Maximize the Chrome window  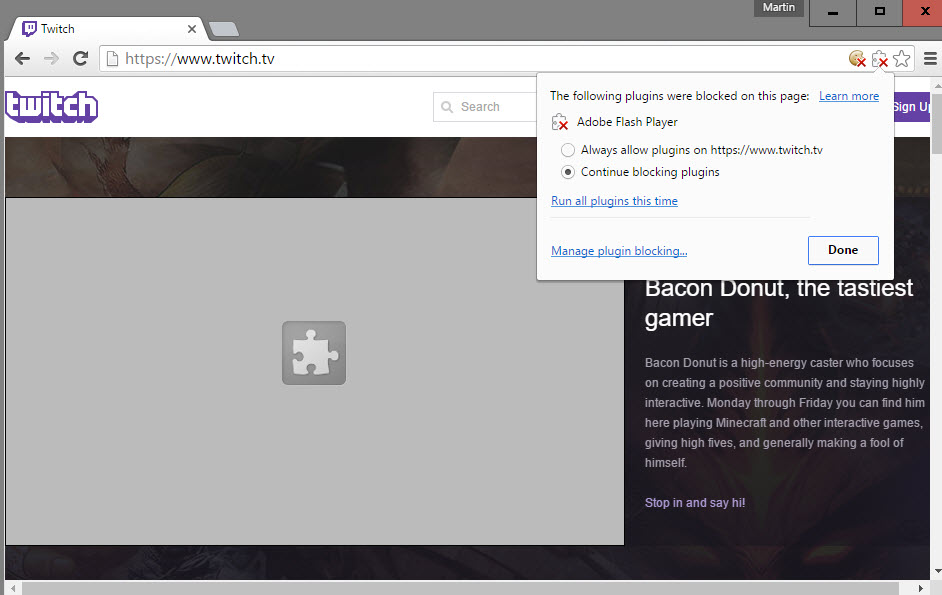pyautogui.click(x=880, y=13)
